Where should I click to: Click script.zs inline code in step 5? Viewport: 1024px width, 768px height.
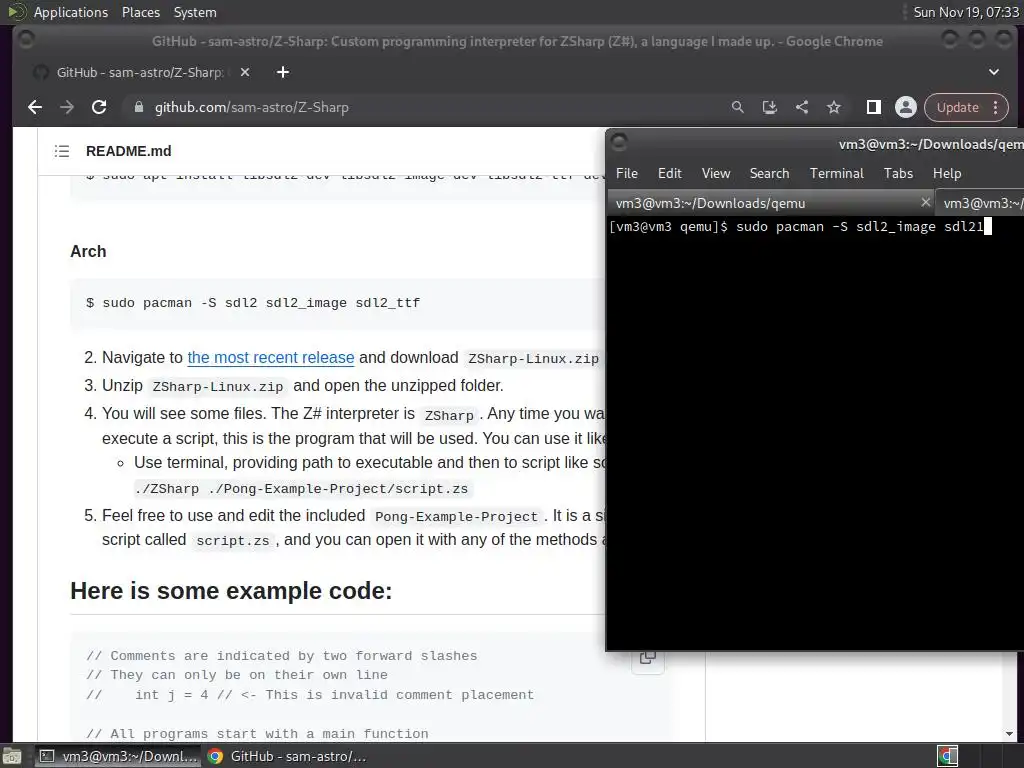click(232, 541)
